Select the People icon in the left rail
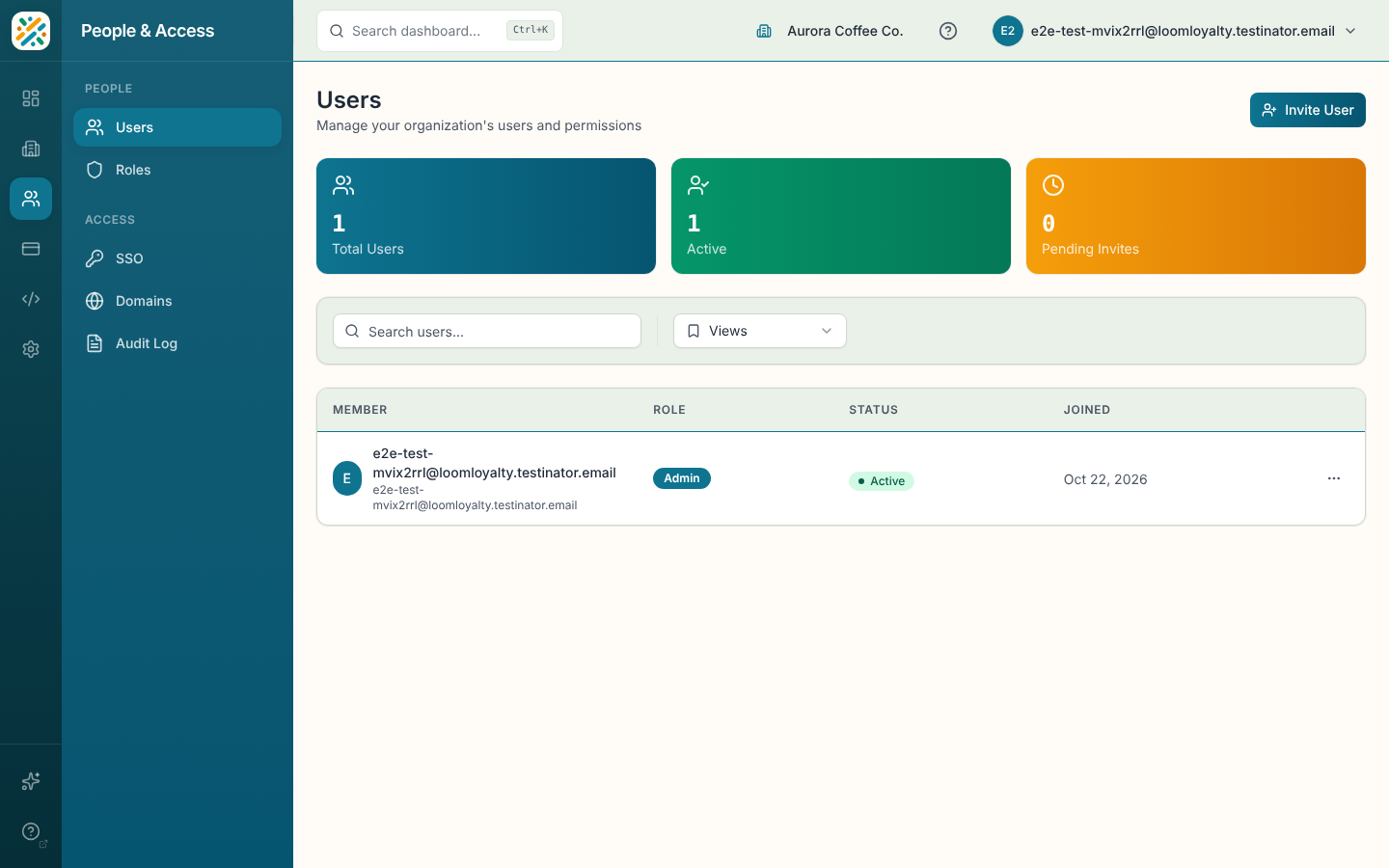Viewport: 1389px width, 868px height. click(x=31, y=199)
